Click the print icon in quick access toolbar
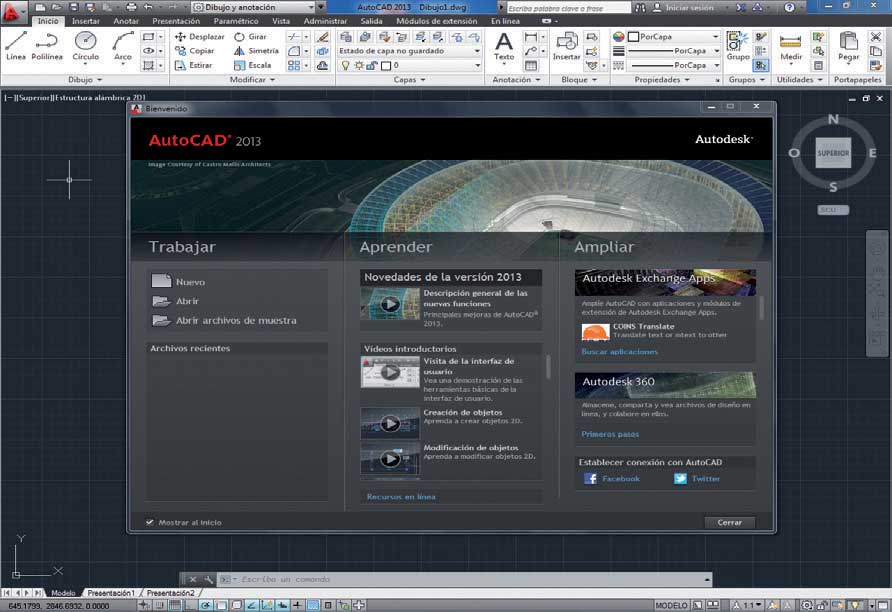 [x=131, y=7]
